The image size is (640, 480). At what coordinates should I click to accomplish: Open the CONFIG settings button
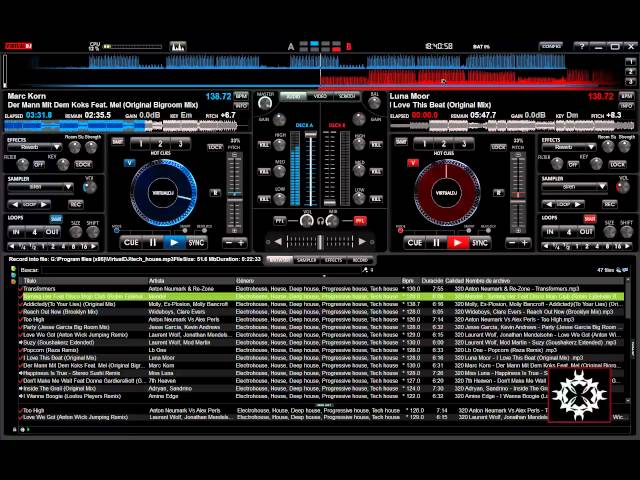coord(551,46)
